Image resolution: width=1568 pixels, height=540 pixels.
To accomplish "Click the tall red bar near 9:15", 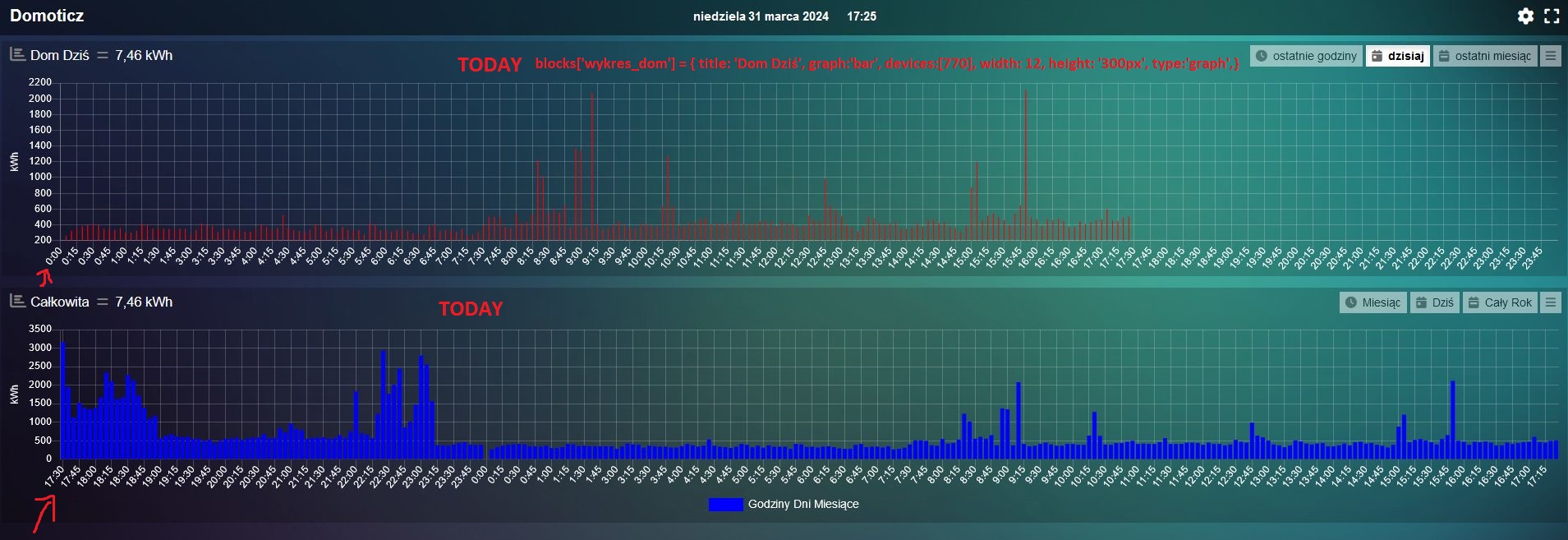I will coord(592,166).
